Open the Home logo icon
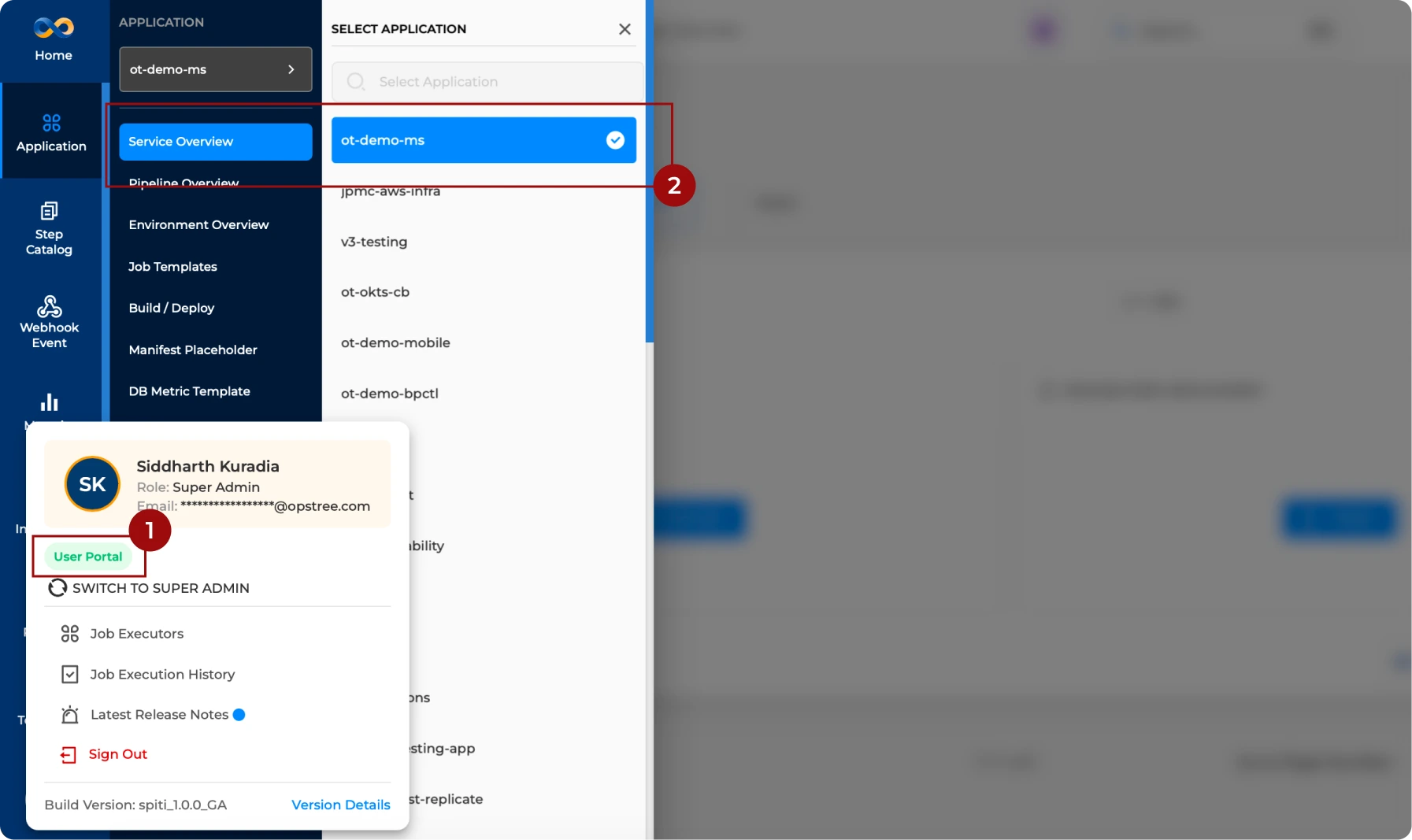This screenshot has height=840, width=1412. [x=54, y=28]
